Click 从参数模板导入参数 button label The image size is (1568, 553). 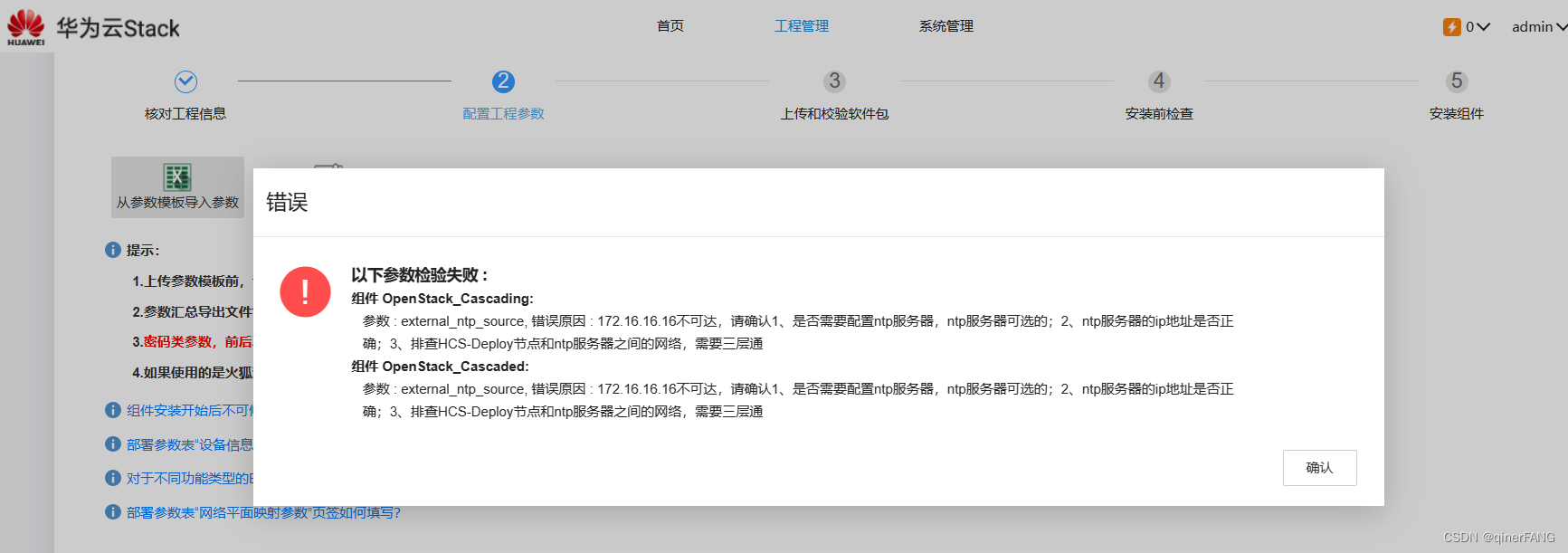pos(177,203)
